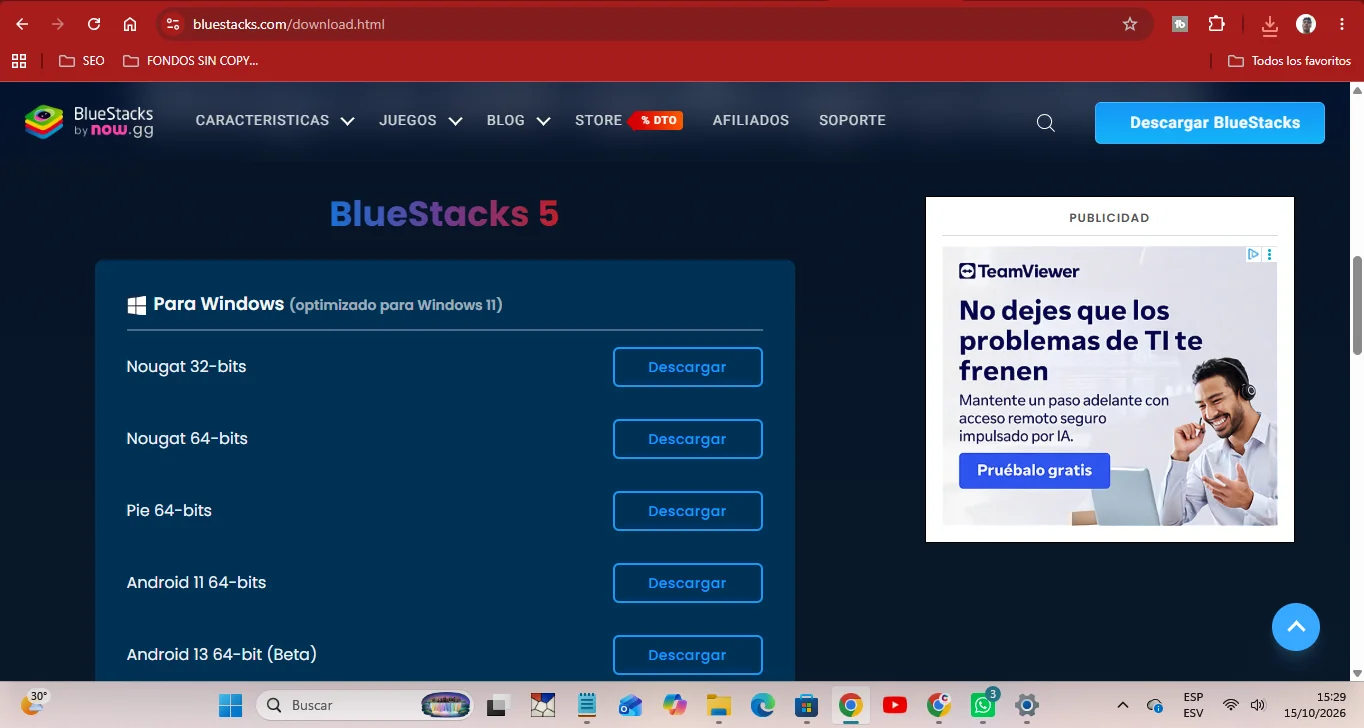Image resolution: width=1364 pixels, height=728 pixels.
Task: Expand the CARACTERISTICAS dropdown menu
Action: (275, 121)
